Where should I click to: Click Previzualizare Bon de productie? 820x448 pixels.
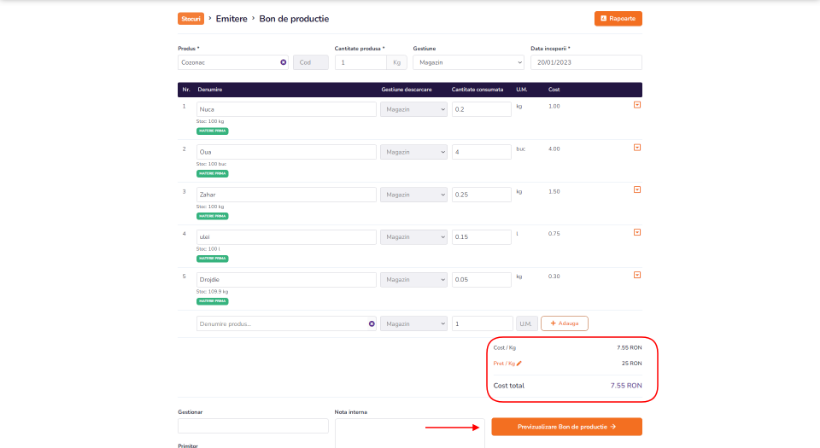pos(566,427)
